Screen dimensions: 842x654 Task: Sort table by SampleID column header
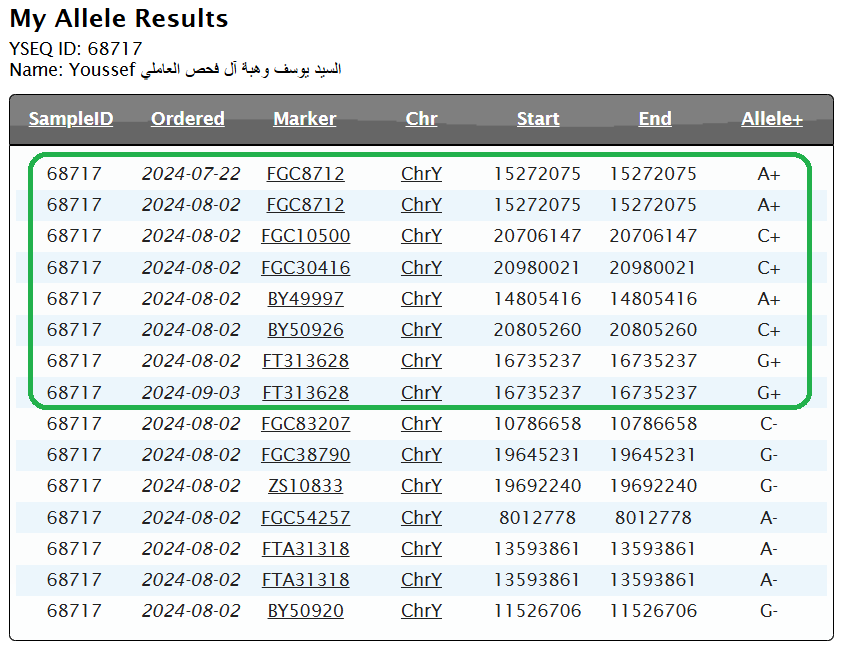[x=71, y=119]
